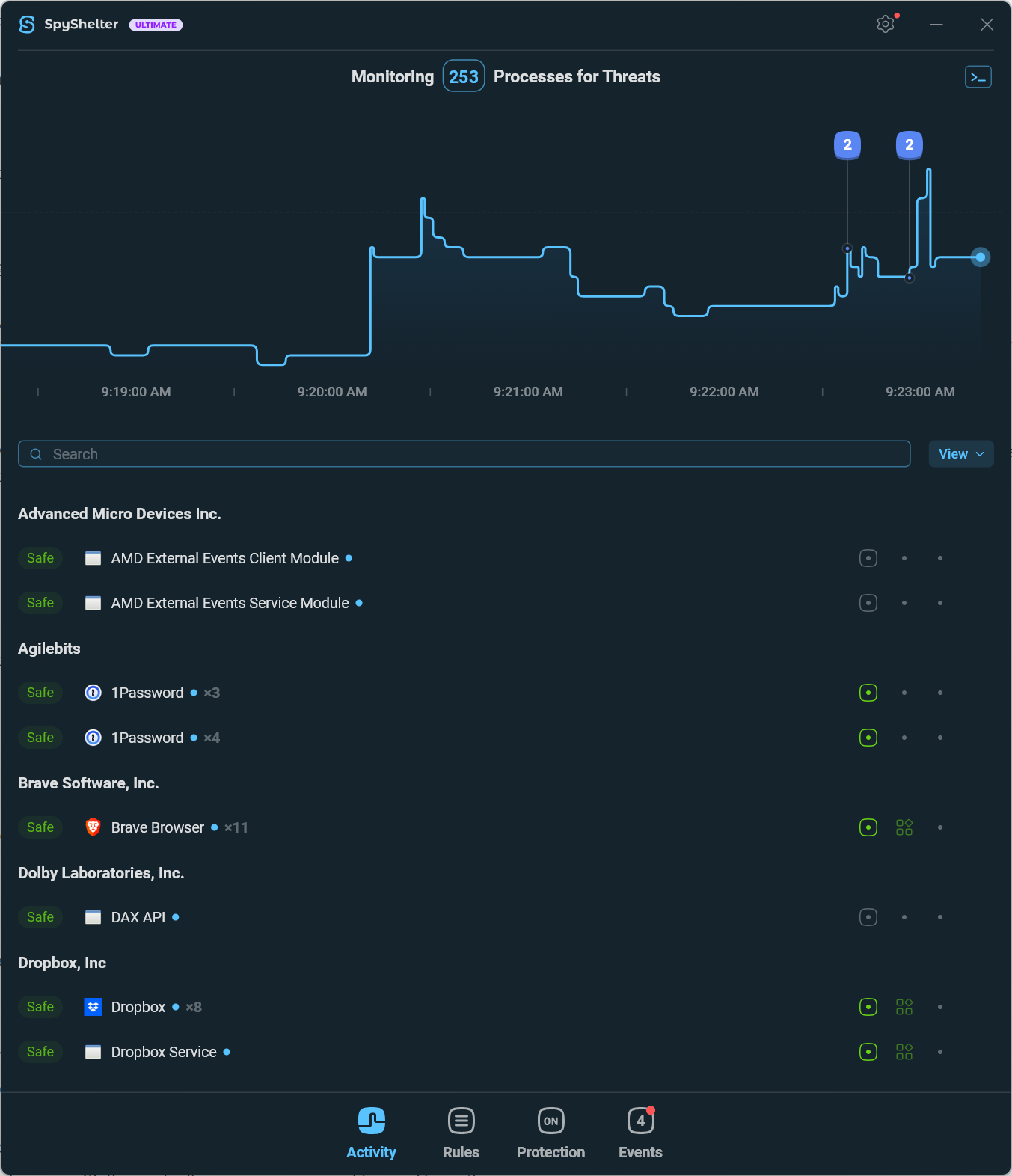1012x1176 pixels.
Task: Expand the ×4 count next to 1Password
Action: 212,738
